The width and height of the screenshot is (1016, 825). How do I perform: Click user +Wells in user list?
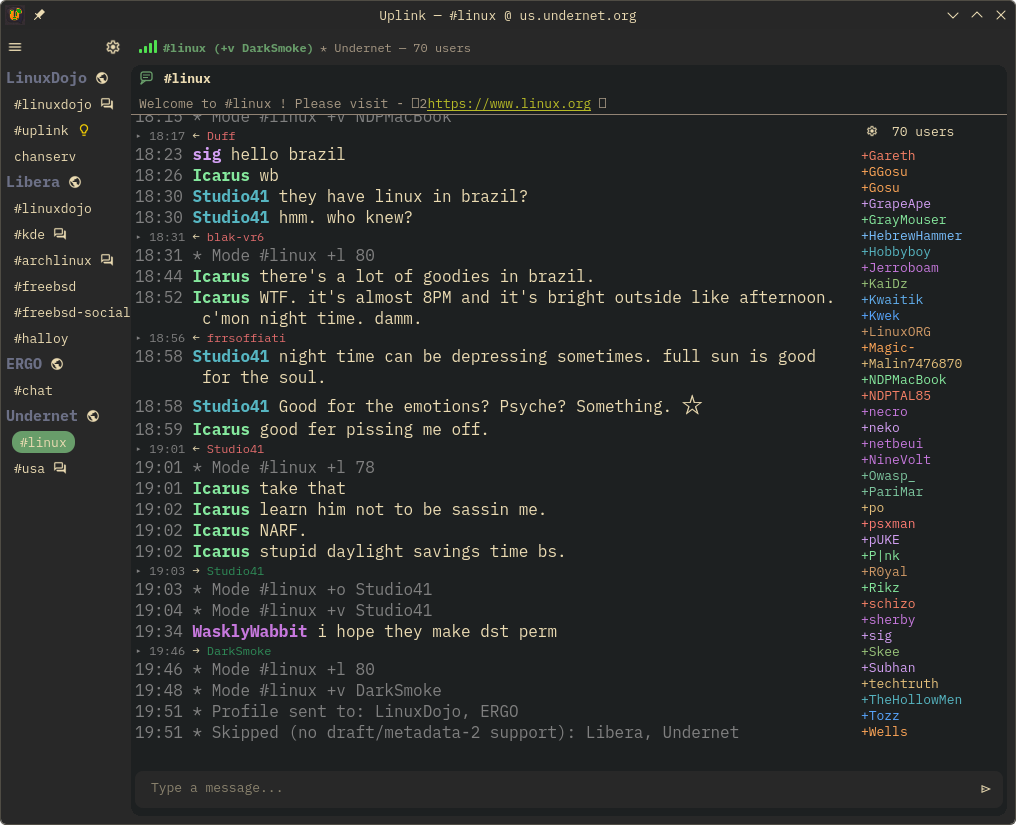coord(884,732)
